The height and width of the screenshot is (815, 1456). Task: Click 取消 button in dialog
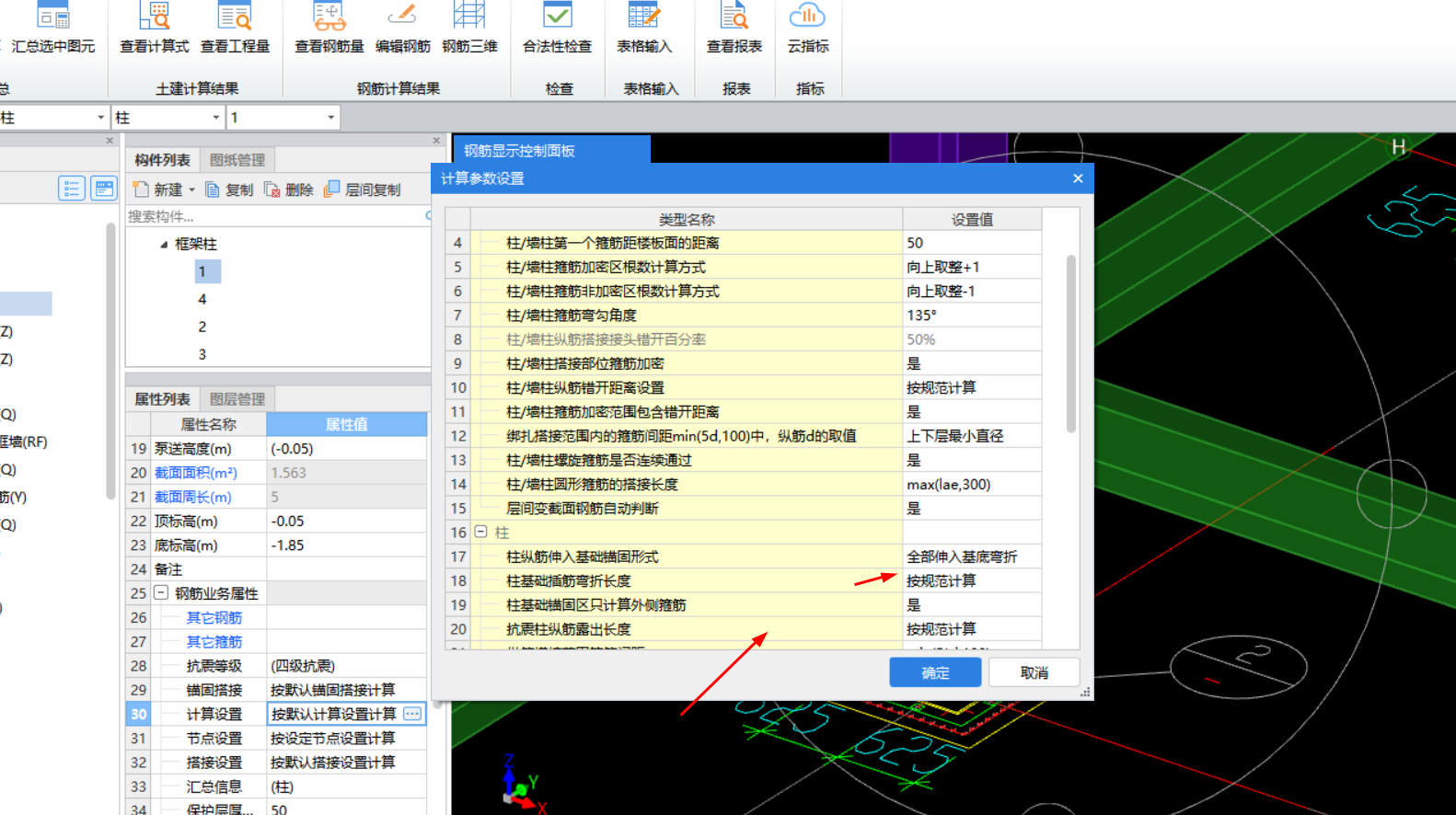(1034, 672)
